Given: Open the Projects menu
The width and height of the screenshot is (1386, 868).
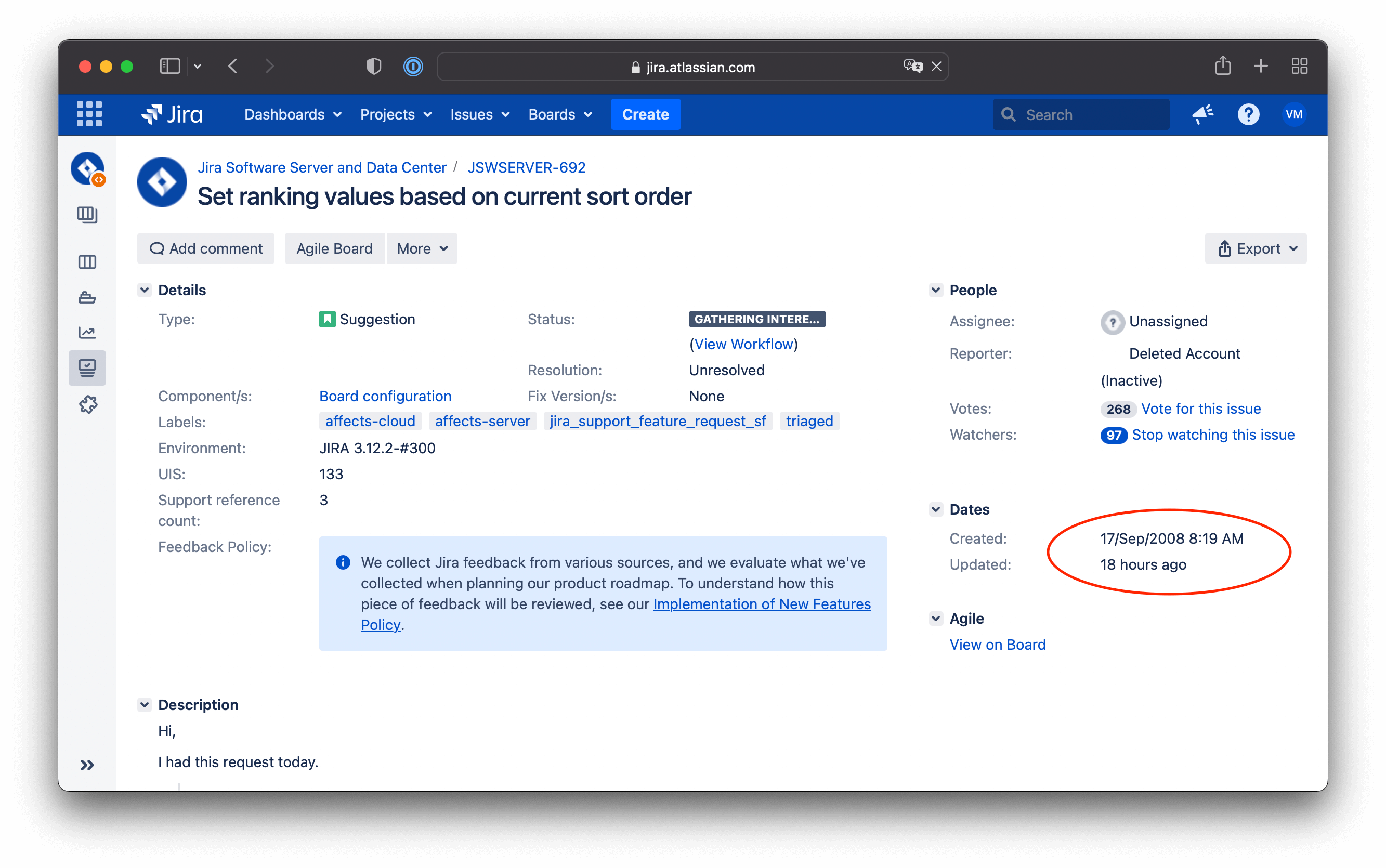Looking at the screenshot, I should coord(395,114).
